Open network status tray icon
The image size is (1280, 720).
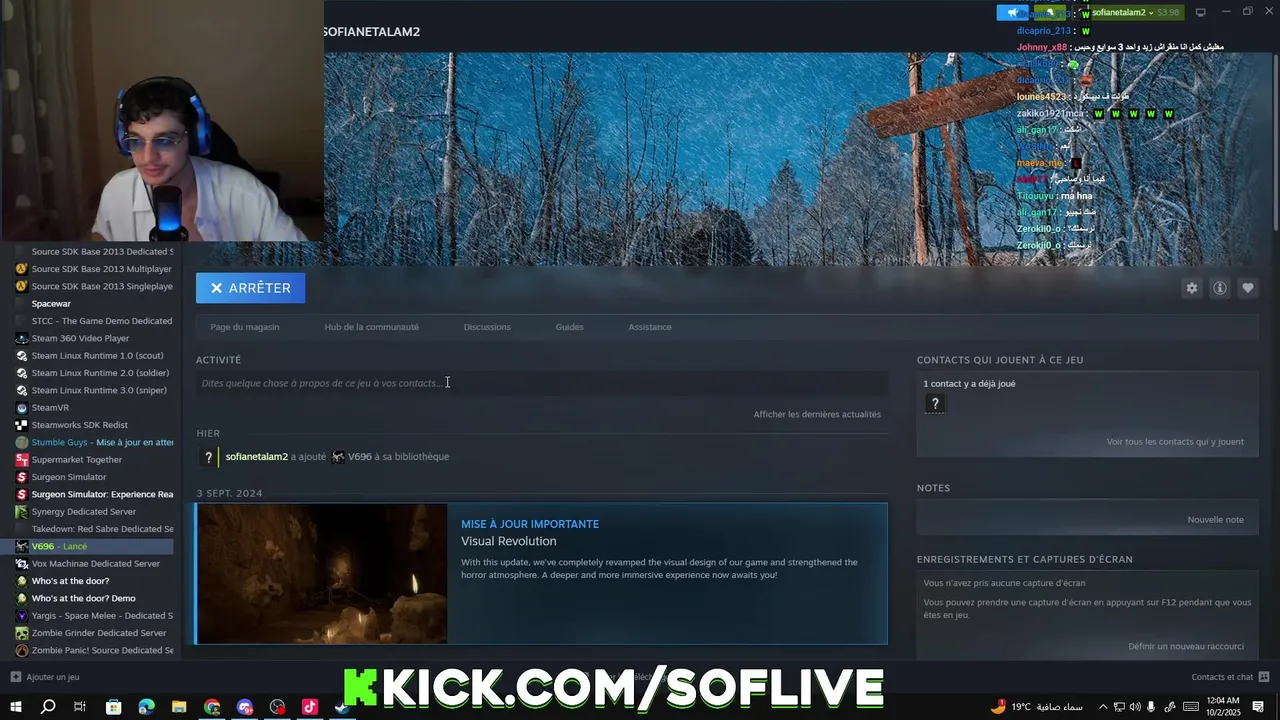[1120, 707]
